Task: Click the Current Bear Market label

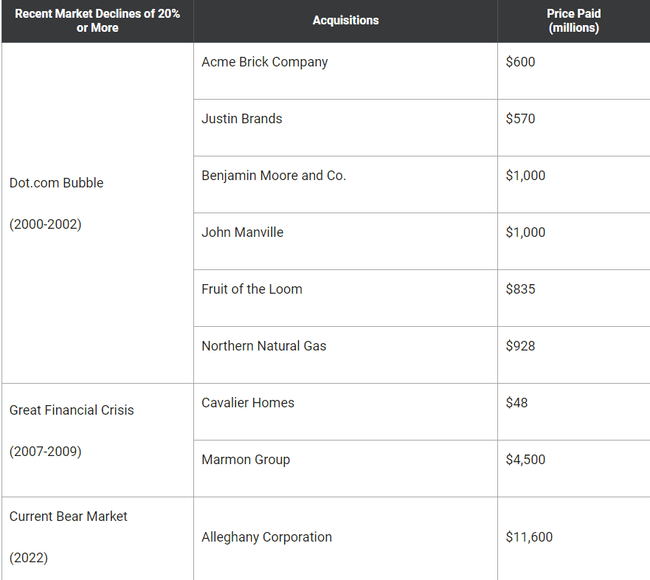Action: click(68, 517)
